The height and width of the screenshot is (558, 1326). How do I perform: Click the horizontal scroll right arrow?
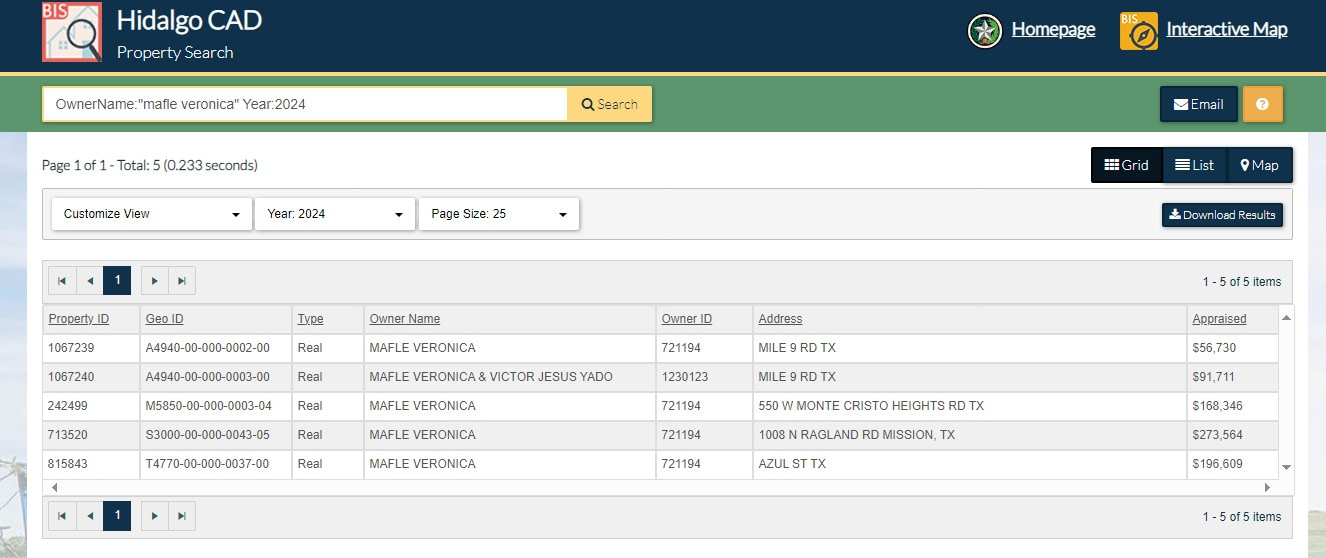tap(1267, 487)
